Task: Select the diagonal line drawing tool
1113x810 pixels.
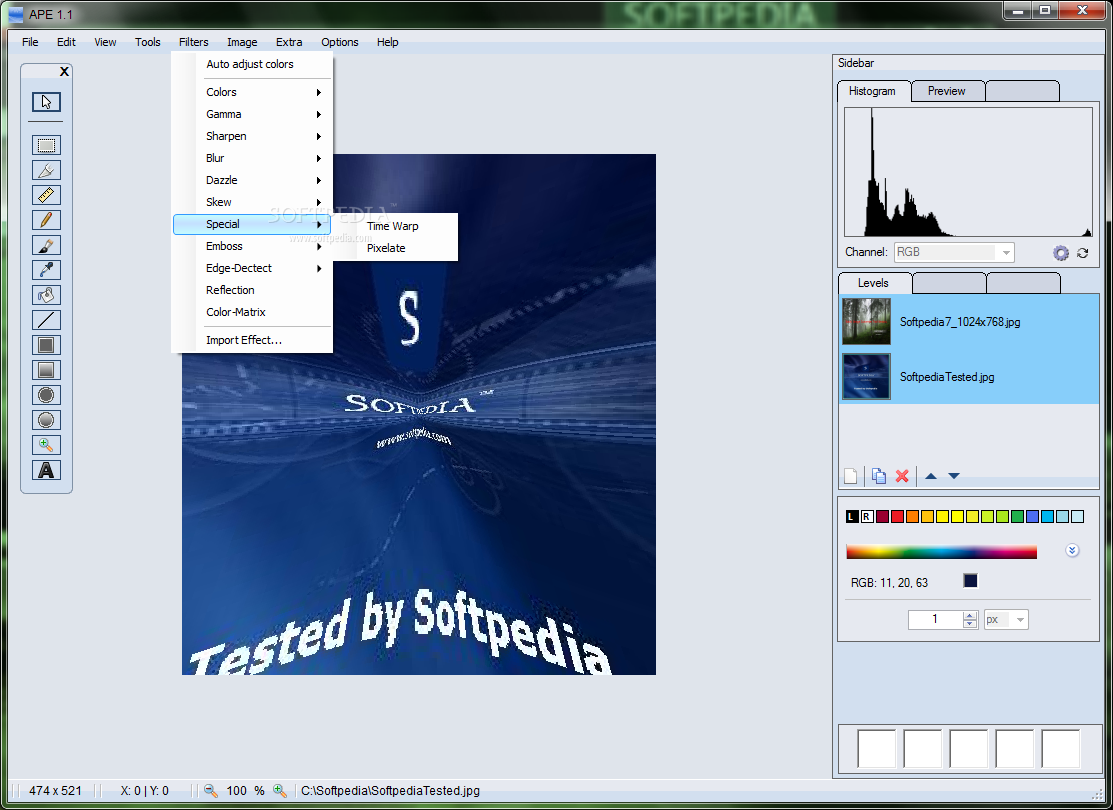Action: pyautogui.click(x=46, y=320)
